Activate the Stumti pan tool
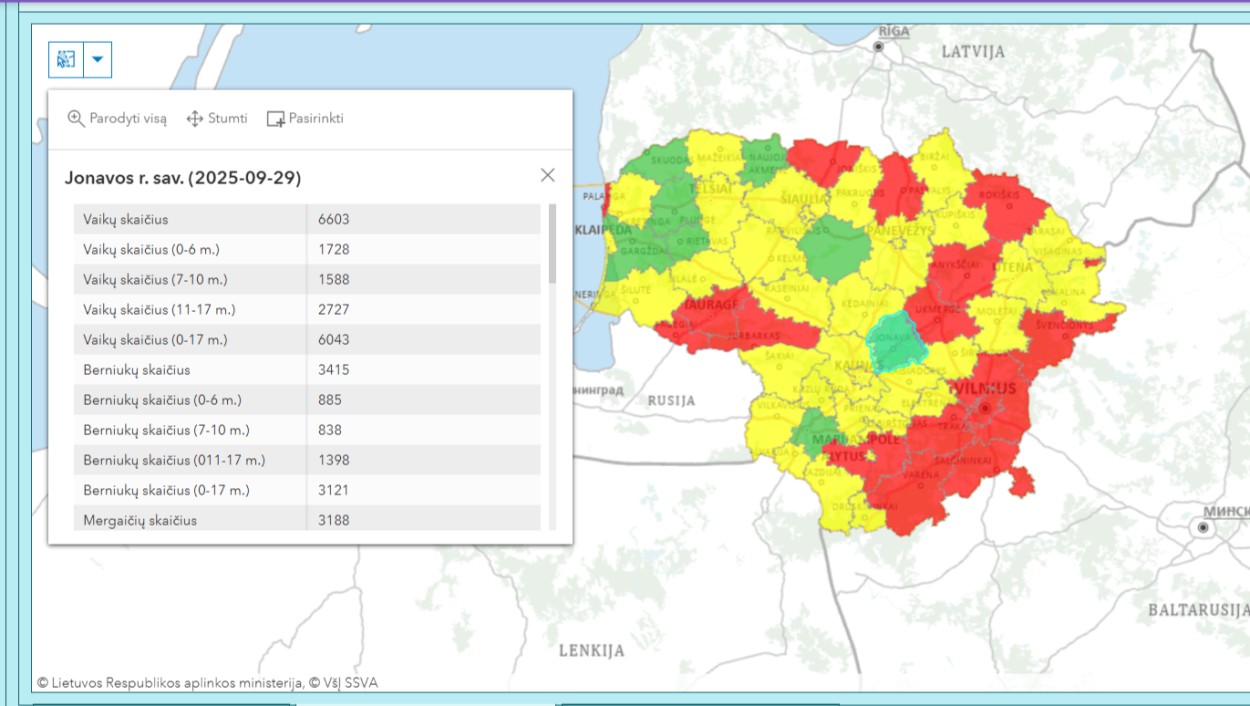The image size is (1250, 706). (x=195, y=119)
